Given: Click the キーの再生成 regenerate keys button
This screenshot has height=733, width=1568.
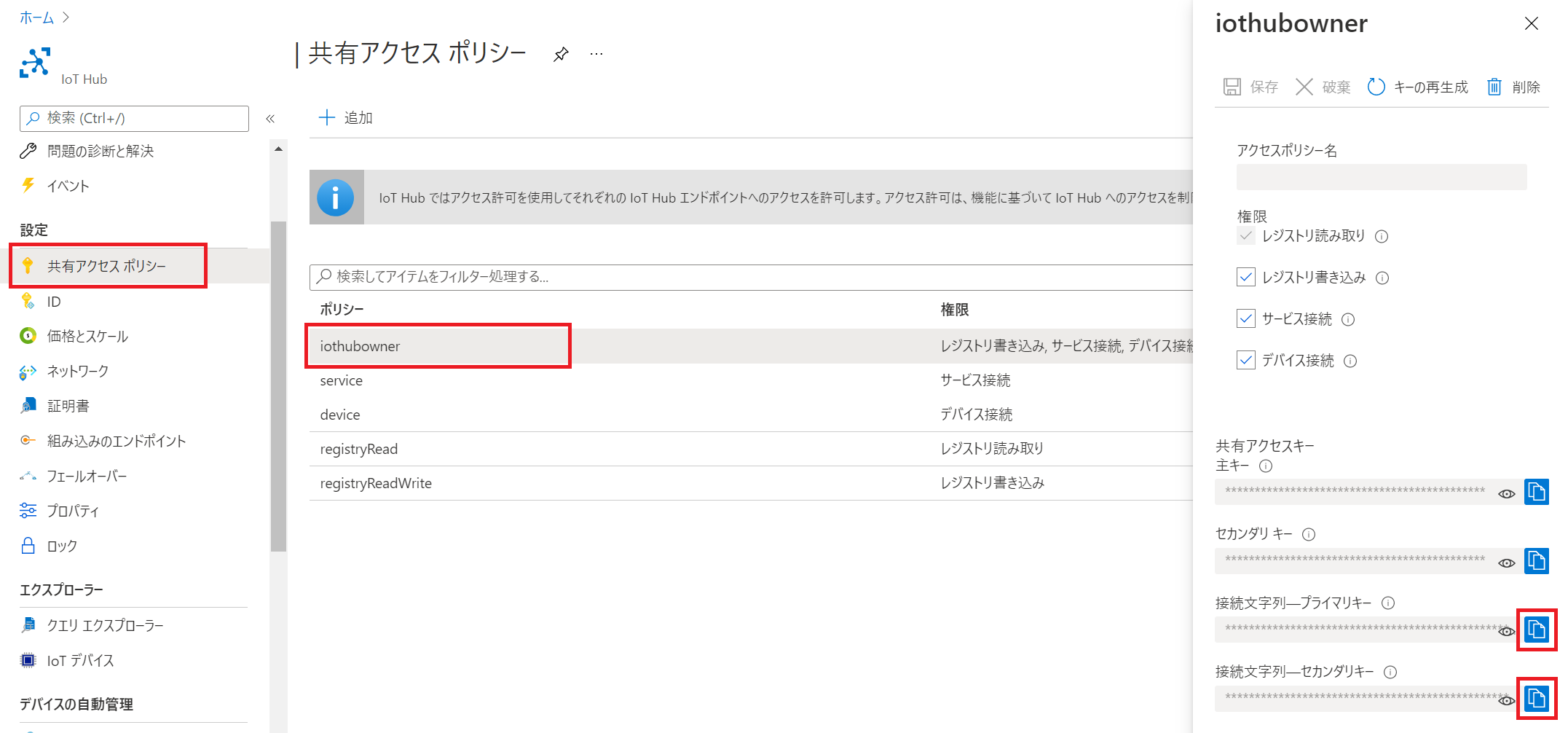Looking at the screenshot, I should coord(1418,87).
